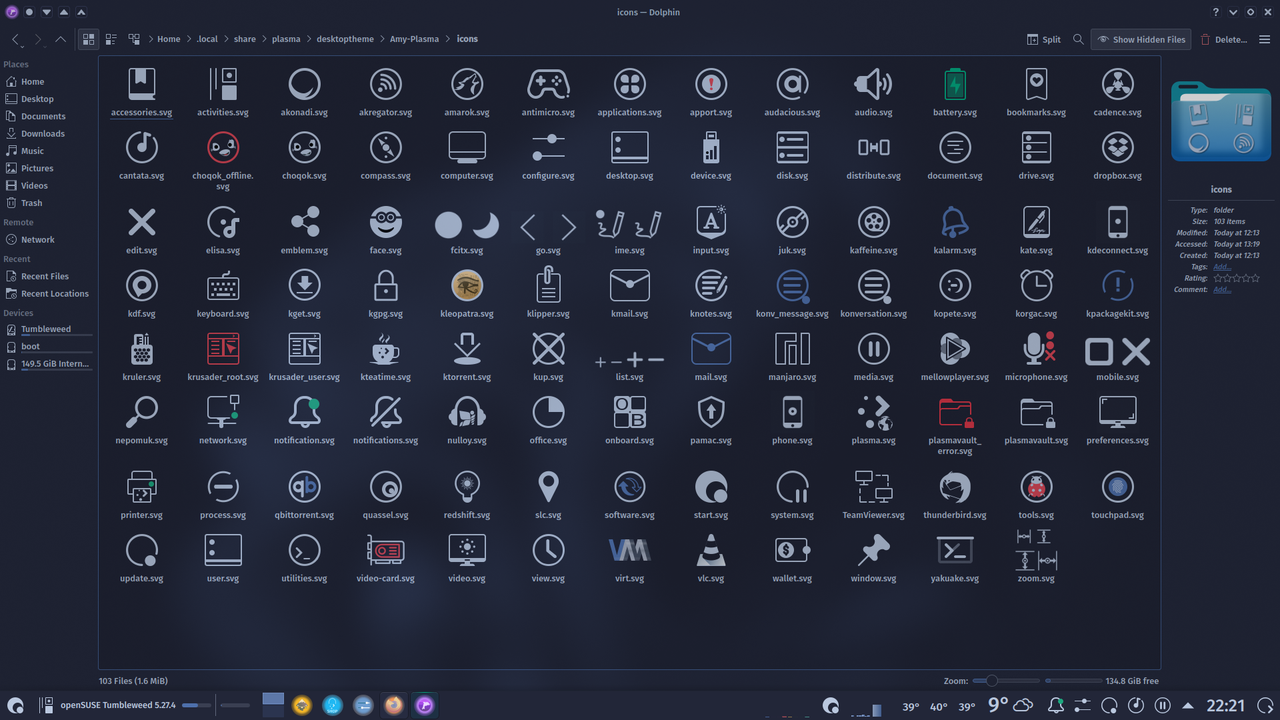Toggle Split view
The image size is (1280, 720).
pos(1044,39)
